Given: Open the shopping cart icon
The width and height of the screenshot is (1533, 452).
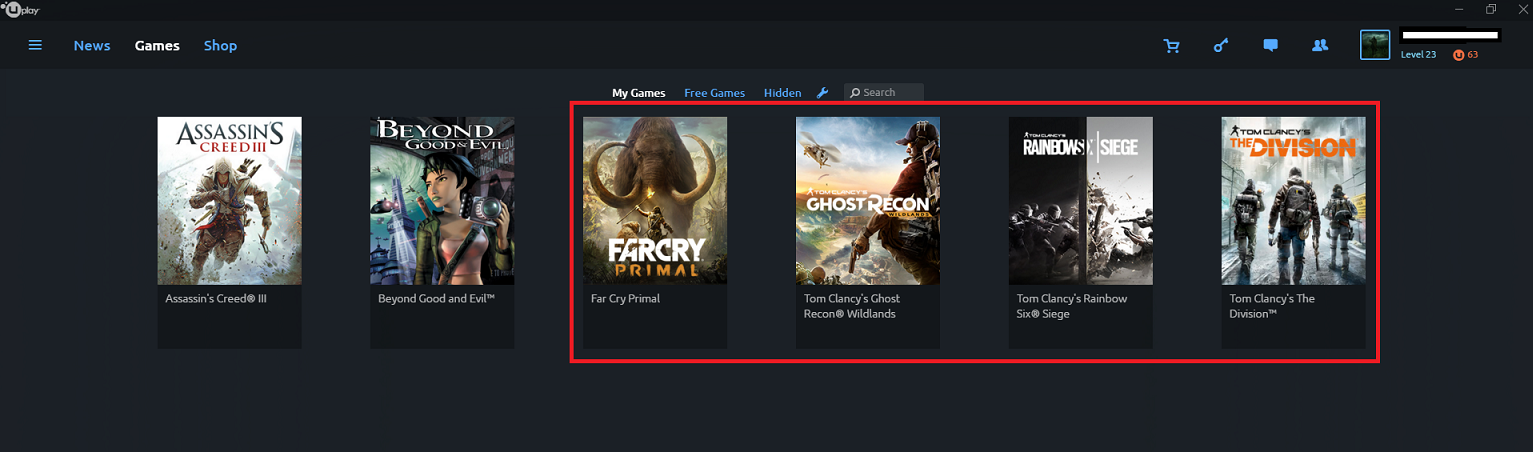Looking at the screenshot, I should (x=1171, y=45).
